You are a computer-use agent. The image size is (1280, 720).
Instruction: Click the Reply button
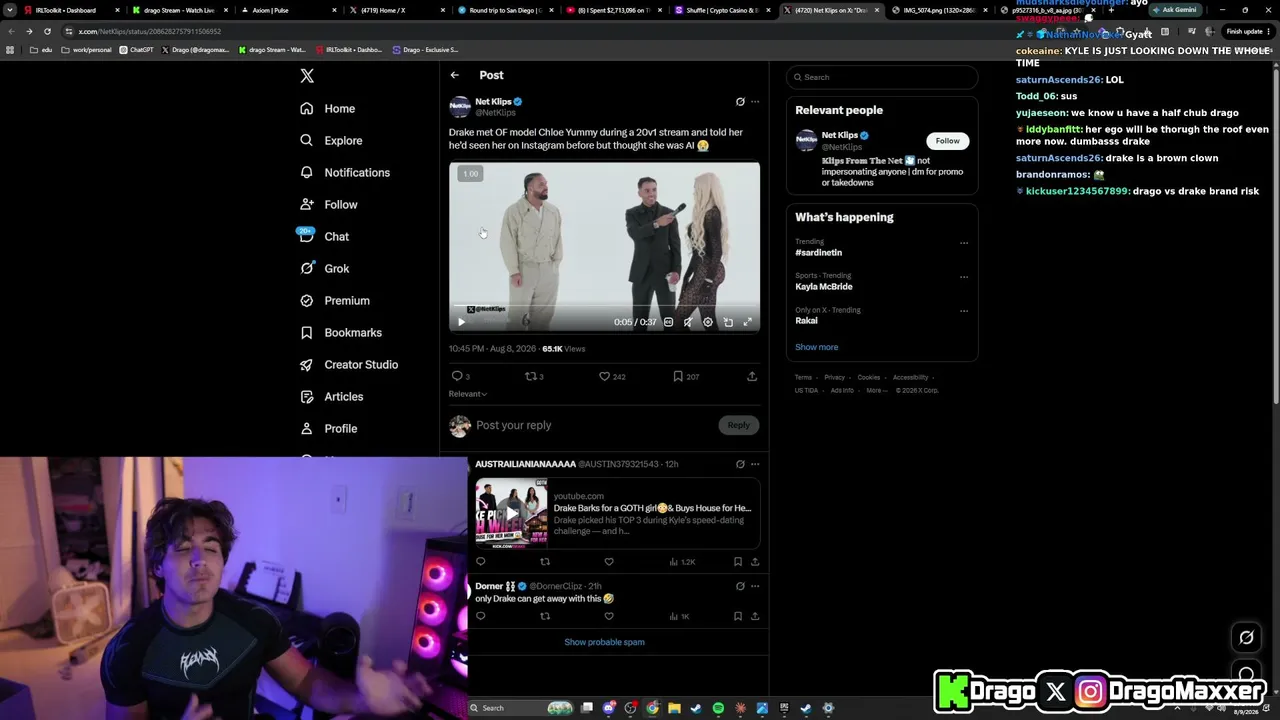point(738,425)
